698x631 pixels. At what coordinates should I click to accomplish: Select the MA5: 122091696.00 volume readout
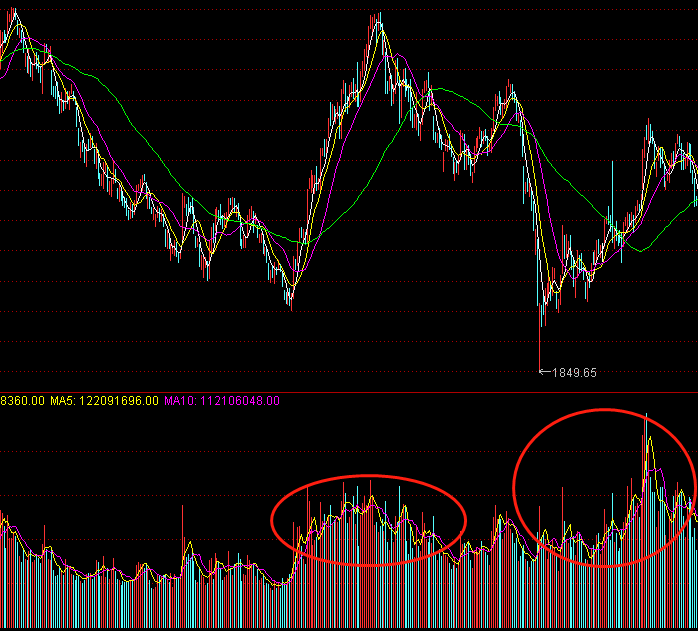104,401
